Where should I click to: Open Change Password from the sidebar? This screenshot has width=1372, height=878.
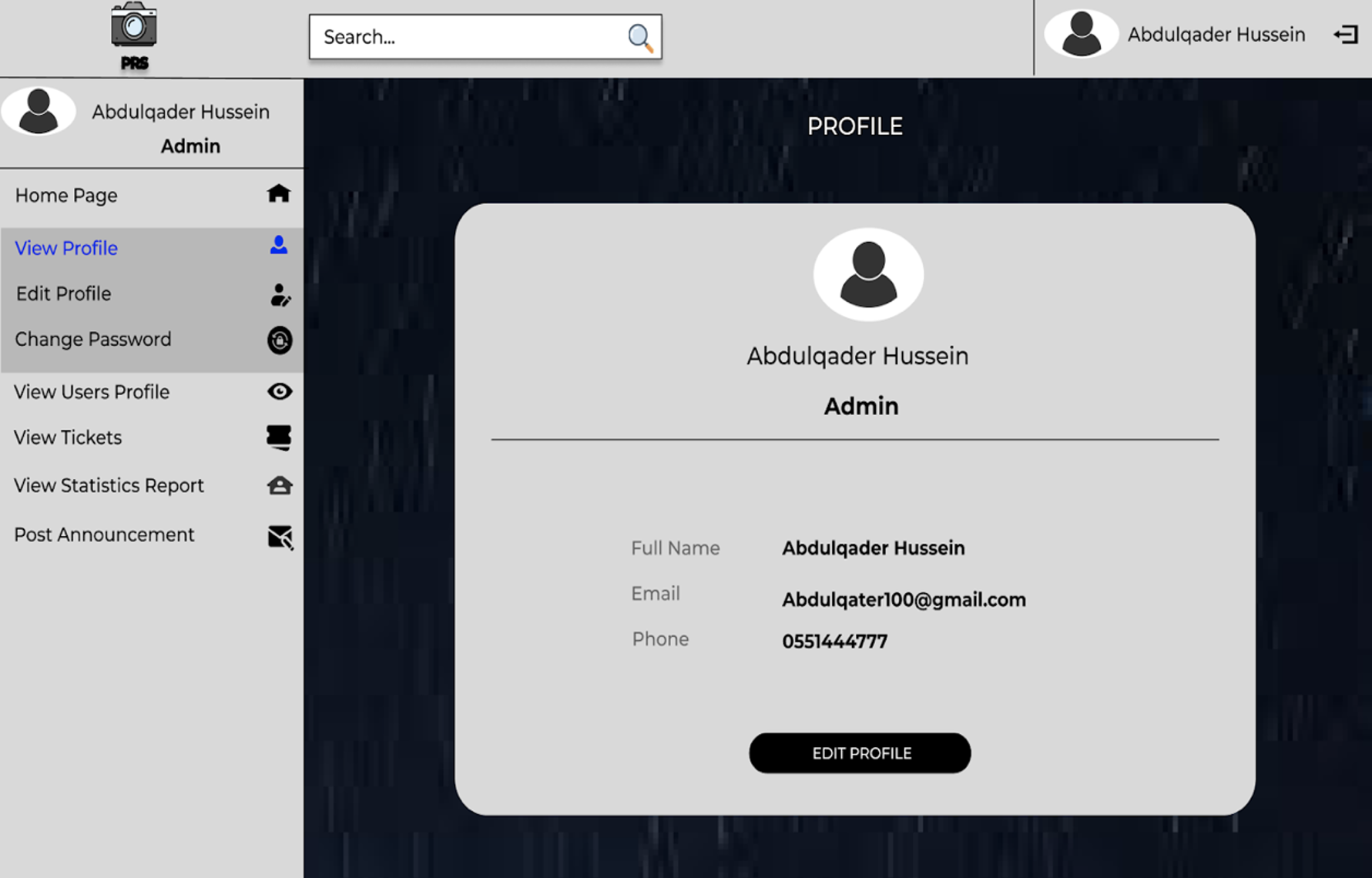pos(93,340)
